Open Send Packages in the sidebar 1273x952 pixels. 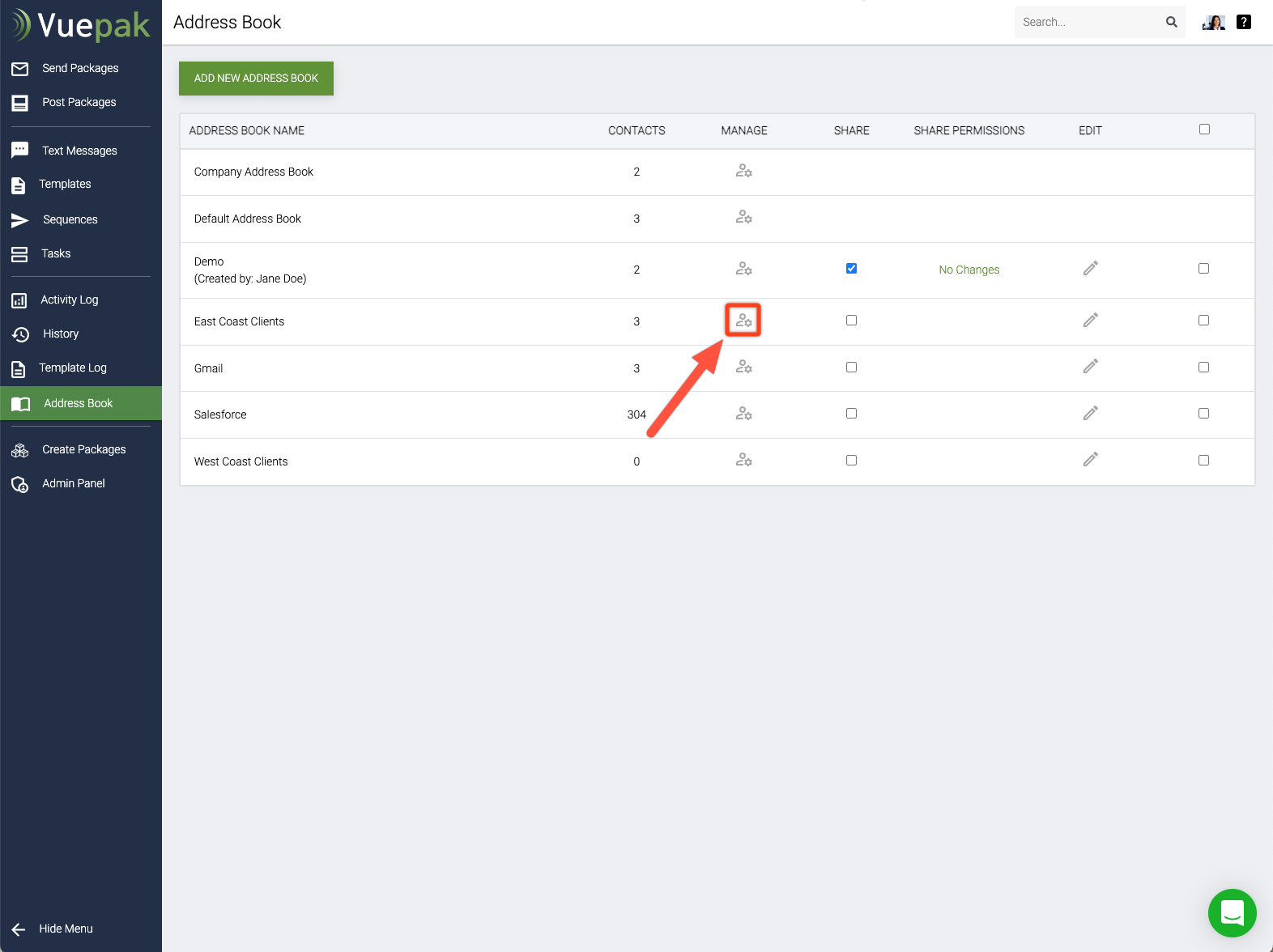(80, 68)
